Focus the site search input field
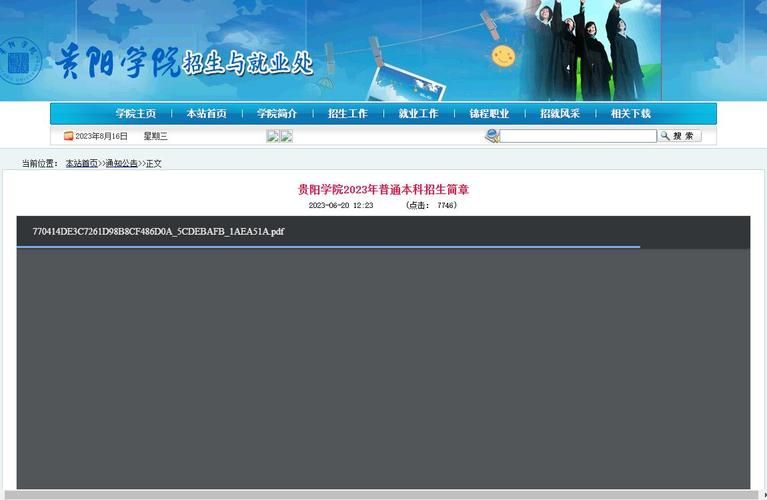Screen dimensions: 767x500 (x=578, y=136)
